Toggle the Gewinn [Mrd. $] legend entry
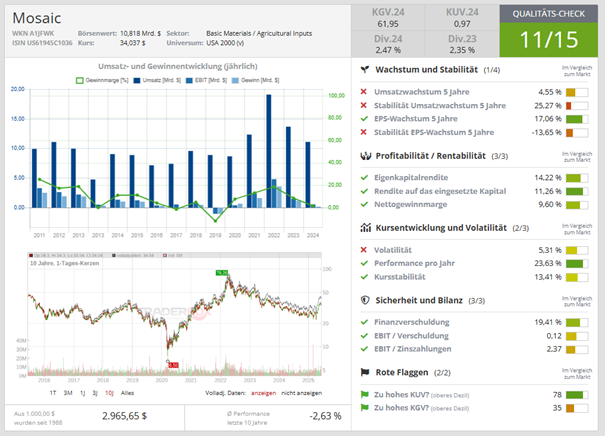This screenshot has height=436, width=605. pos(255,80)
